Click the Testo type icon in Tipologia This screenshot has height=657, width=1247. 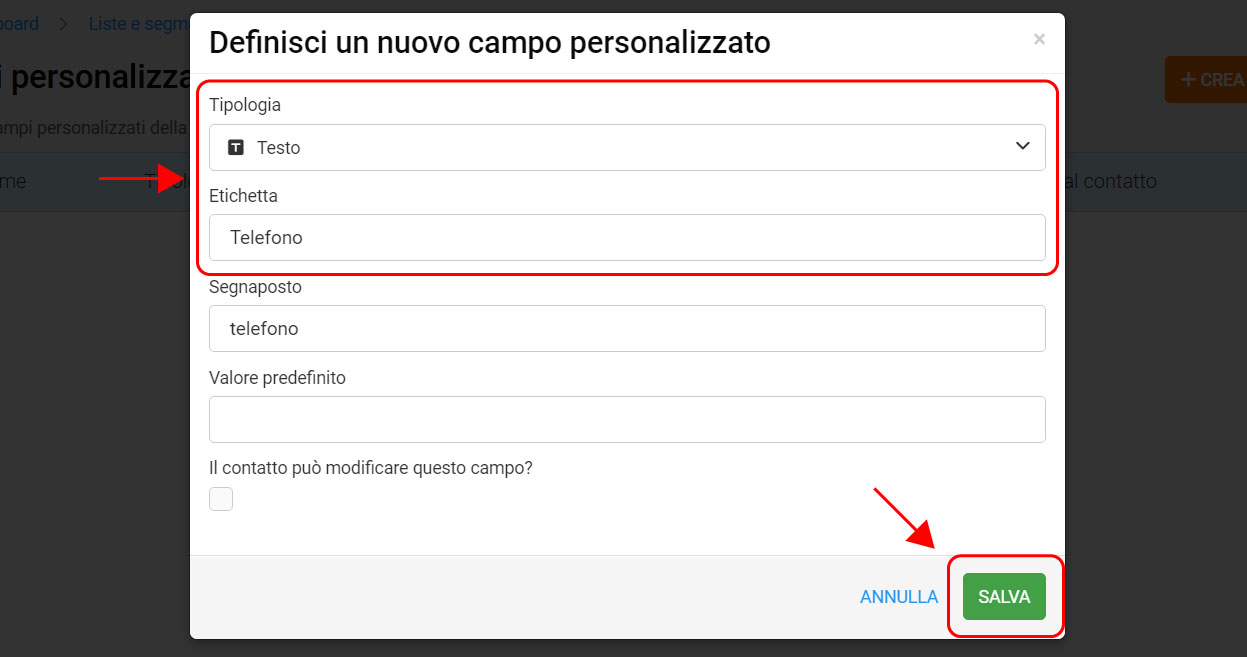point(236,147)
